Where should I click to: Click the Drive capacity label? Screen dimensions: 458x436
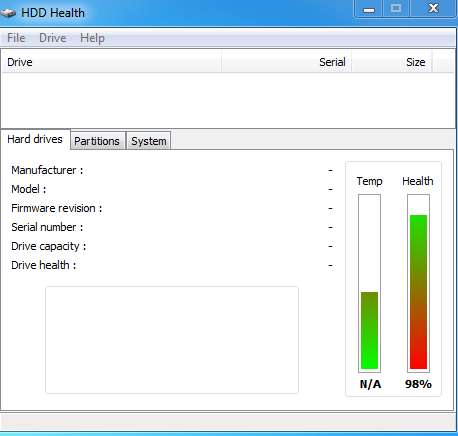point(49,246)
